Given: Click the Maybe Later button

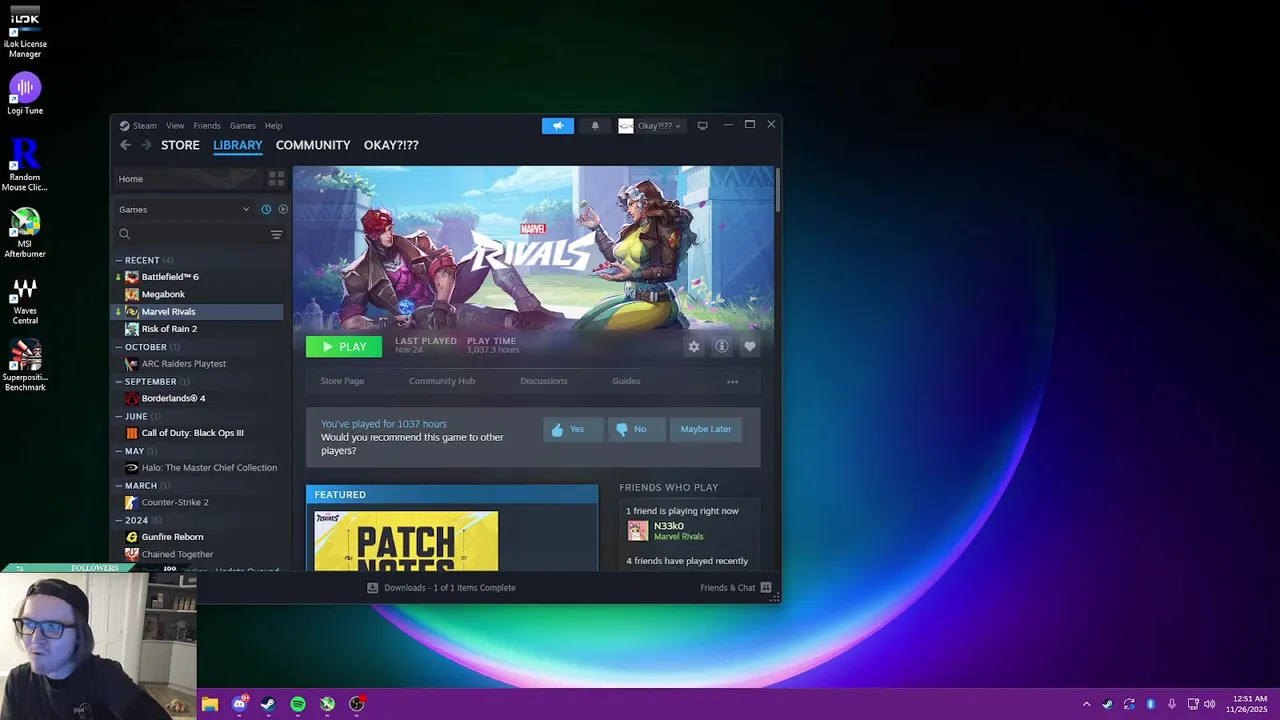Looking at the screenshot, I should [706, 429].
